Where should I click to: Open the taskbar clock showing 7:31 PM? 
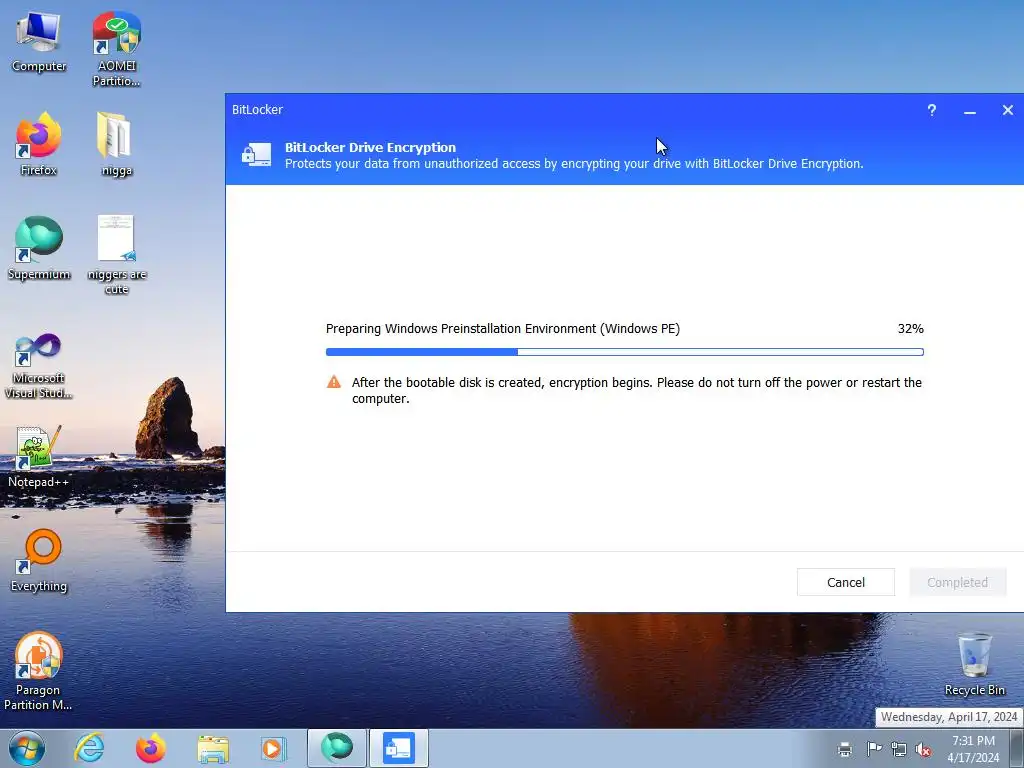[x=973, y=749]
